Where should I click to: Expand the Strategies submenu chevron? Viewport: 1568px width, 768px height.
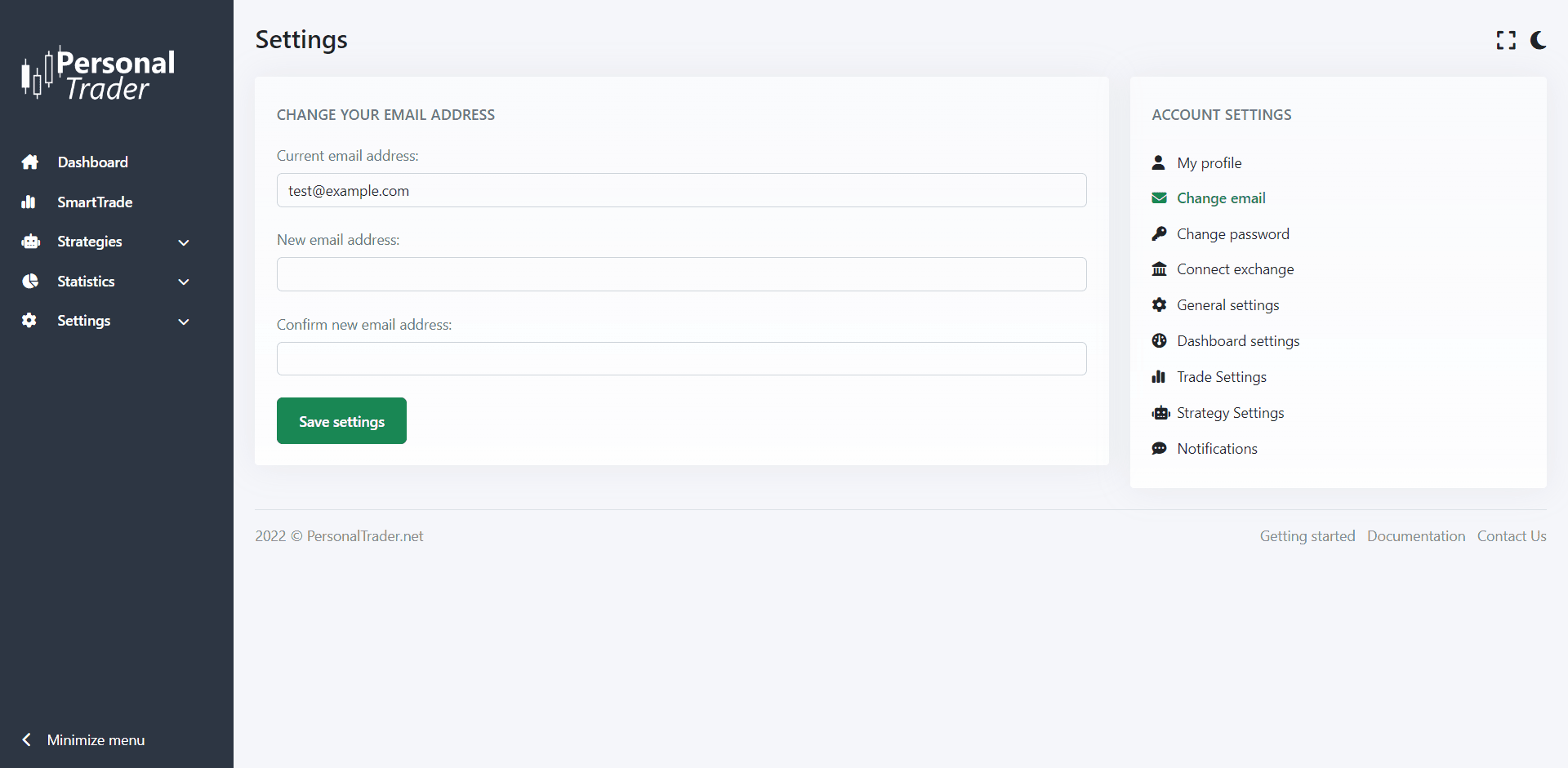pyautogui.click(x=184, y=242)
